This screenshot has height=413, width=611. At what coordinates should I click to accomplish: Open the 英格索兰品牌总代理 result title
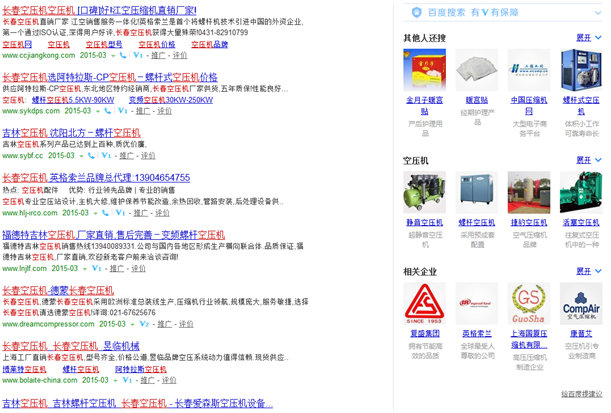(96, 178)
